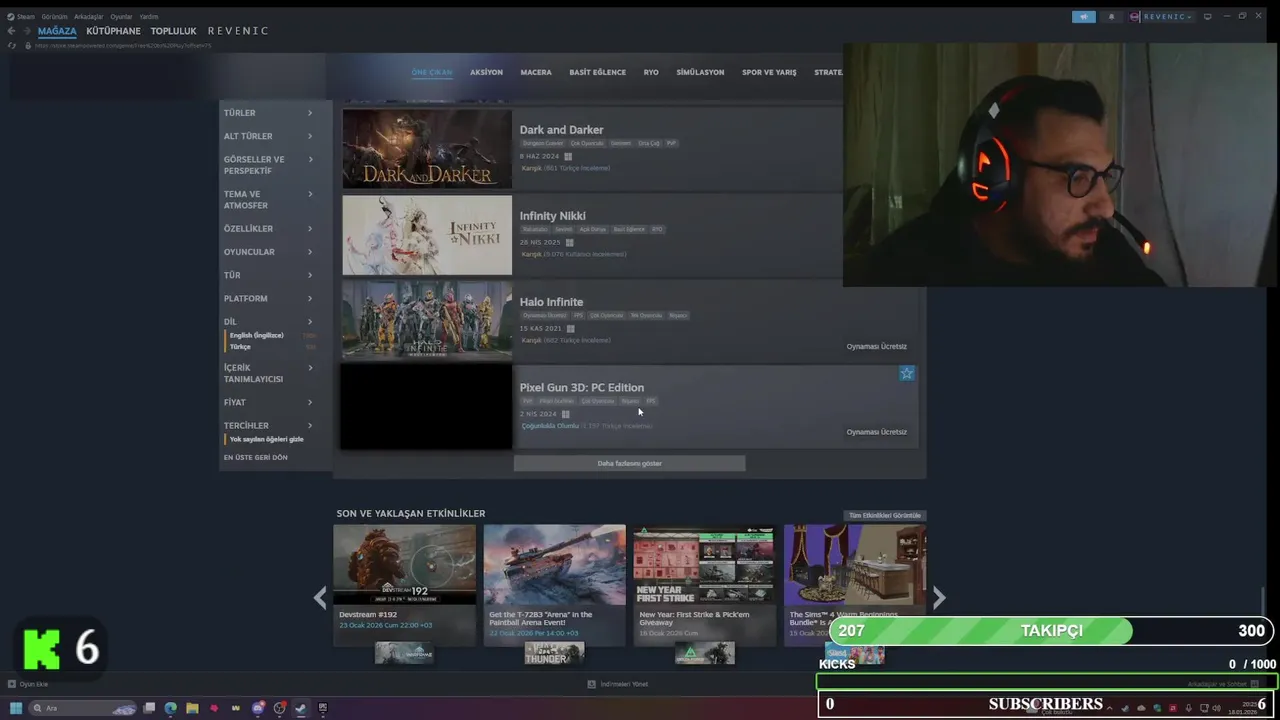Toggle Yok sayılan öğeleri gizle option

(x=266, y=439)
